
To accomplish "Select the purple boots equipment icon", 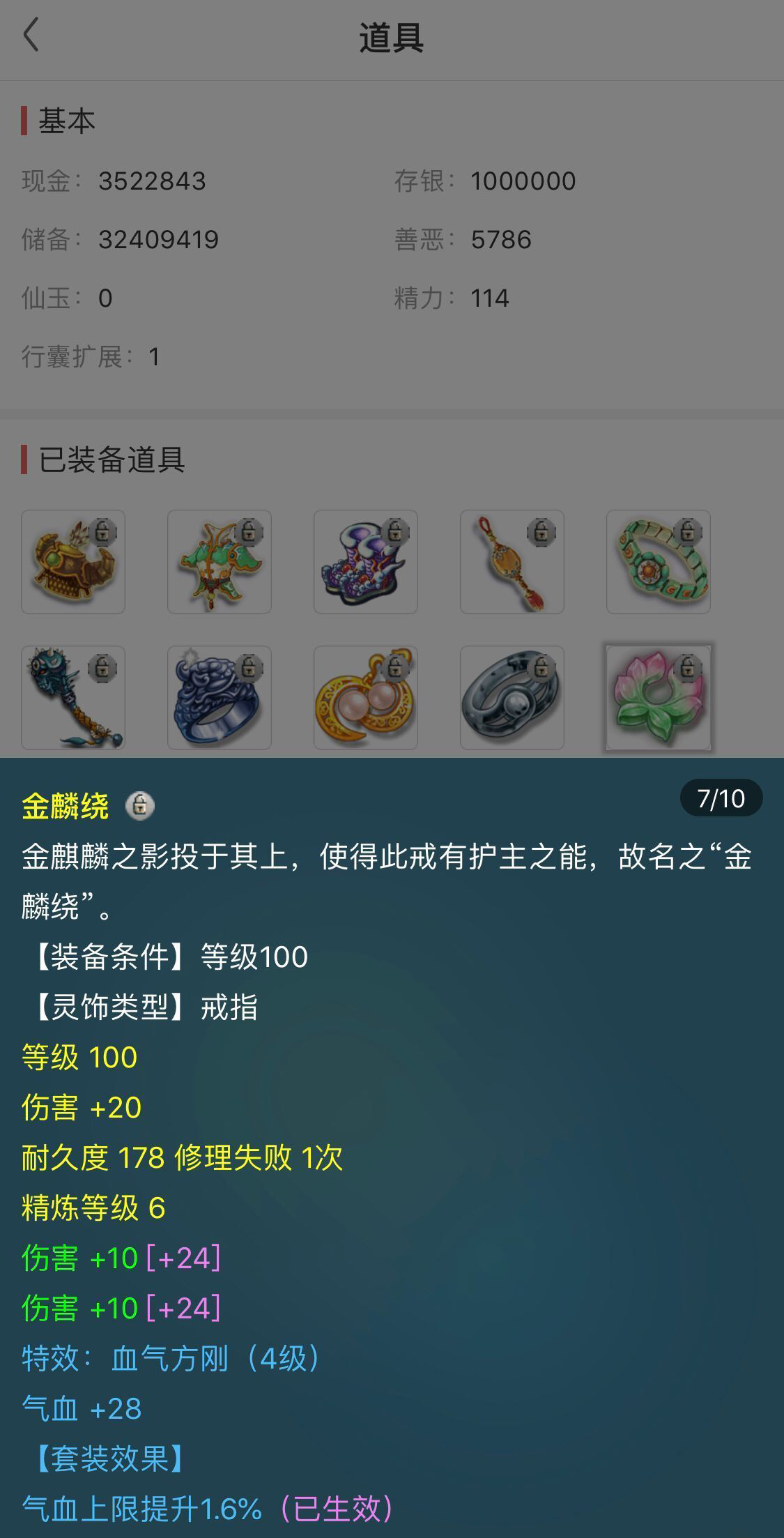I will (366, 562).
